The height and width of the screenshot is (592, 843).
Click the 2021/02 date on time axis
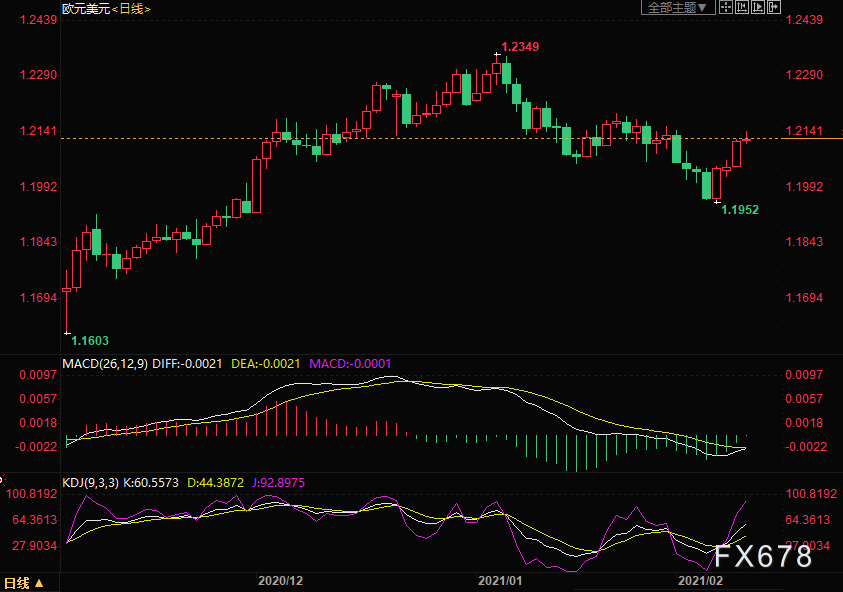tap(700, 581)
